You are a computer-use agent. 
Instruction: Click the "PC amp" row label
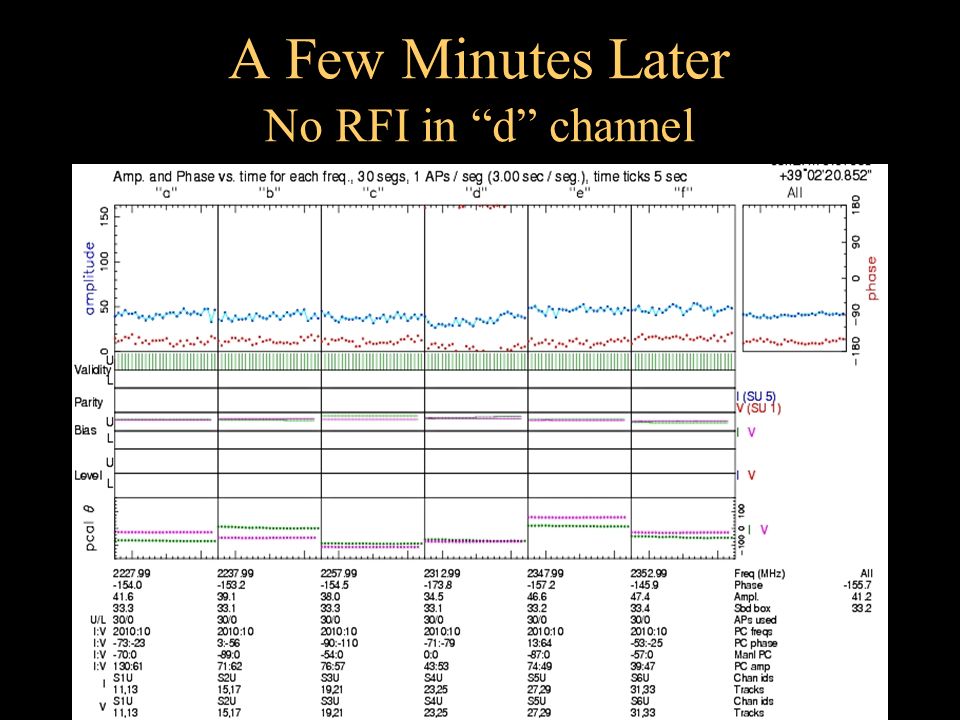coord(752,667)
